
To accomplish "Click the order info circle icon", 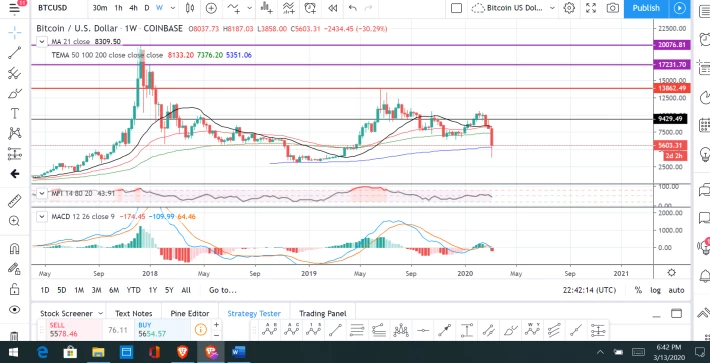I will click(x=201, y=329).
